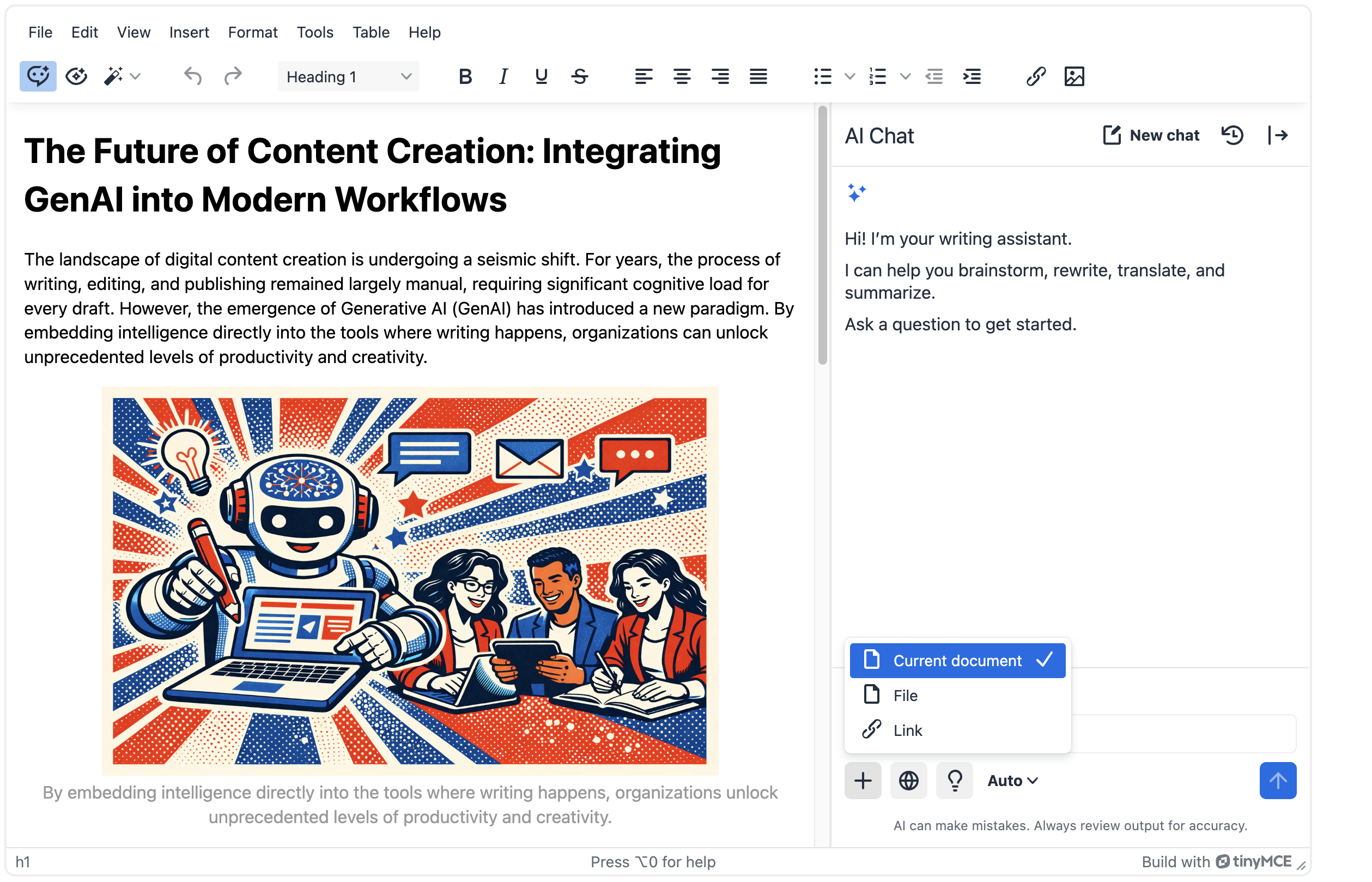Viewport: 1372px width, 882px height.
Task: Insert an image via the image icon
Action: (x=1074, y=76)
